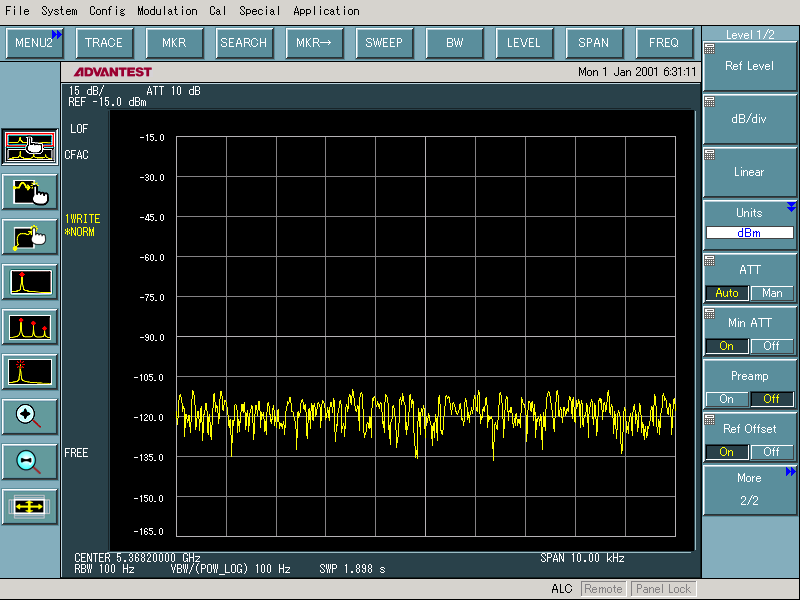
Task: Expand More 2/2 softkey page
Action: (x=749, y=489)
